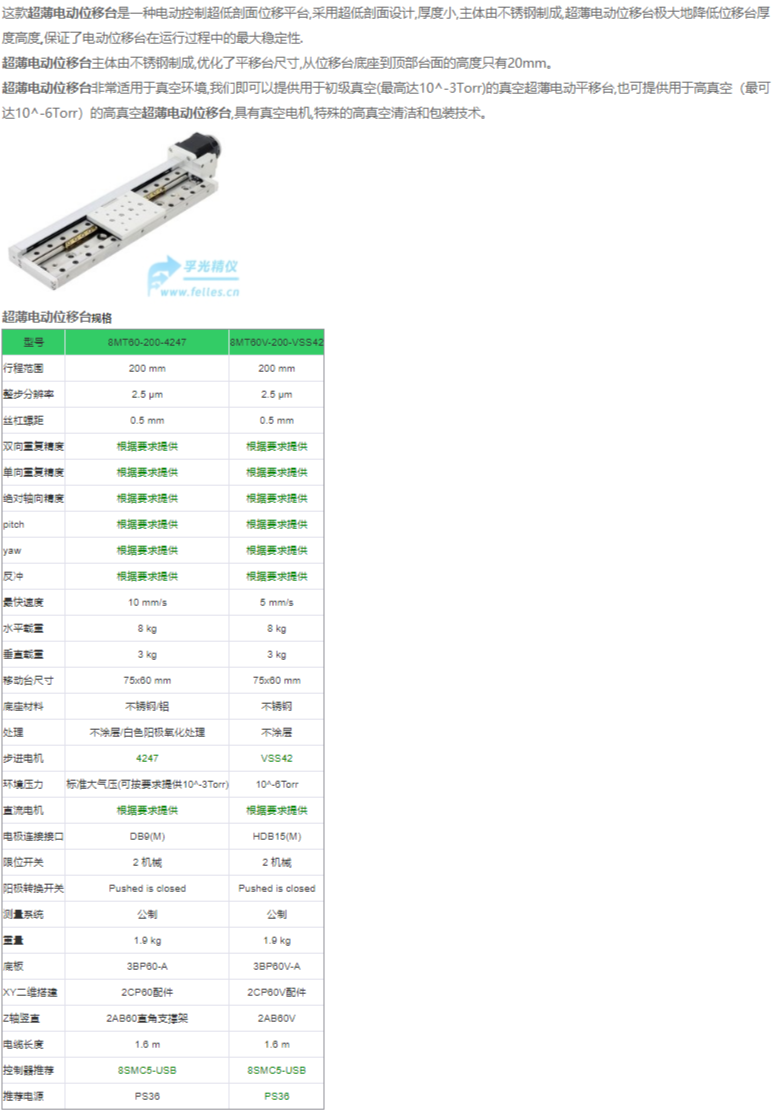The height and width of the screenshot is (1115, 780).
Task: Click the 电极连接接口 row label
Action: tap(33, 836)
